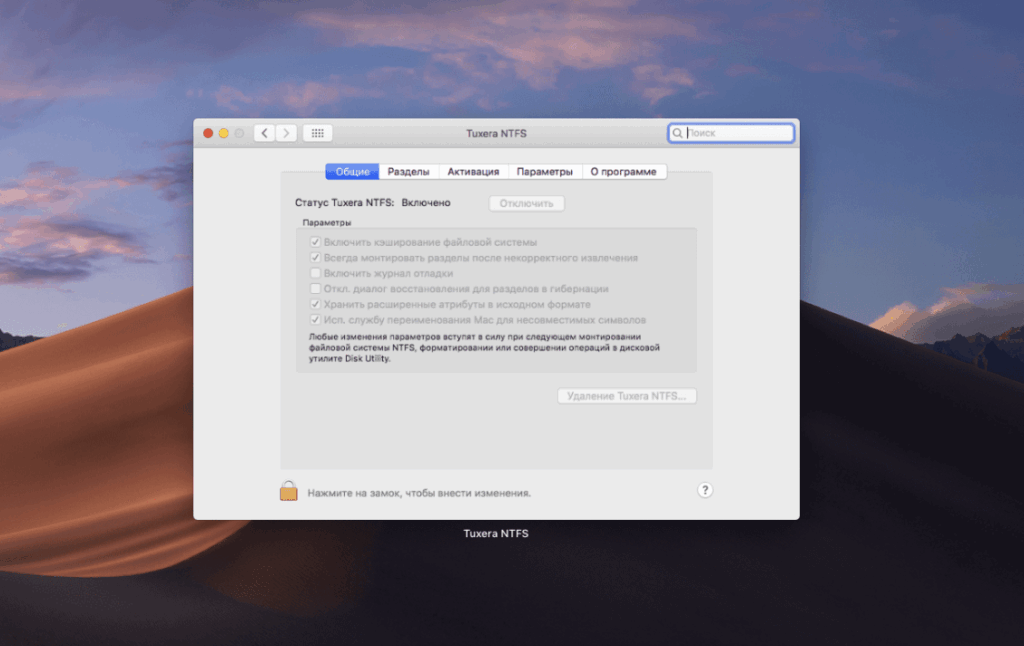The height and width of the screenshot is (646, 1024).
Task: Select the Параметры tab
Action: coord(544,172)
